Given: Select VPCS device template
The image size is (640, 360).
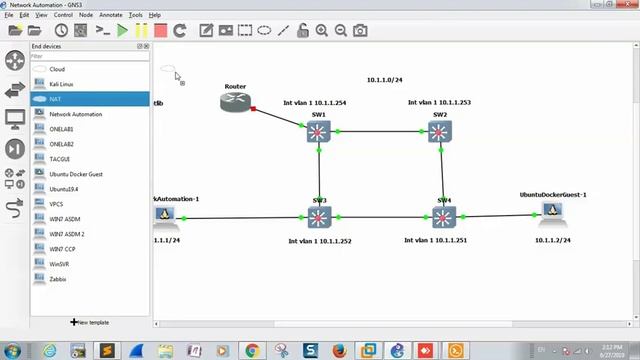Looking at the screenshot, I should [x=90, y=204].
